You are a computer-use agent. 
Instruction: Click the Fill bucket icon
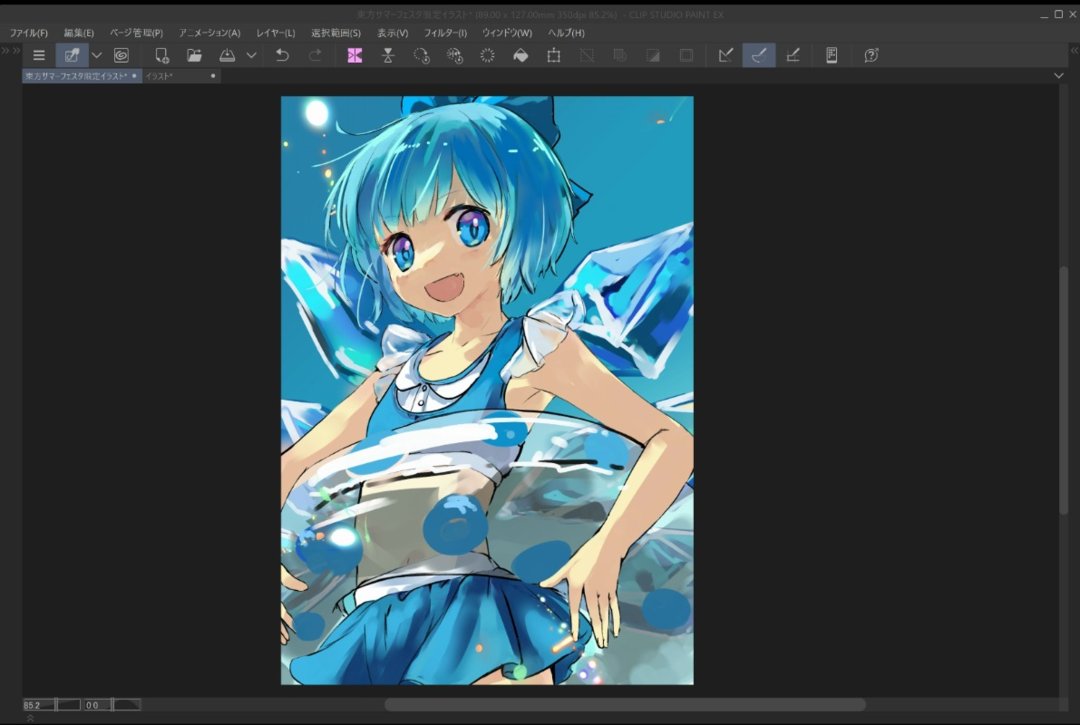[x=521, y=55]
